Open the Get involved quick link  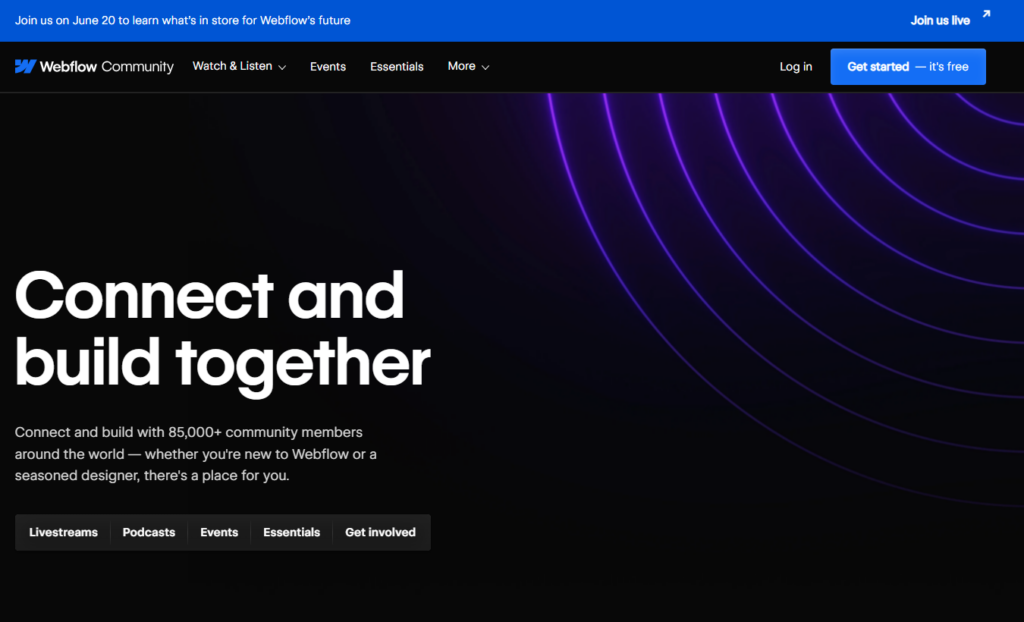click(380, 532)
